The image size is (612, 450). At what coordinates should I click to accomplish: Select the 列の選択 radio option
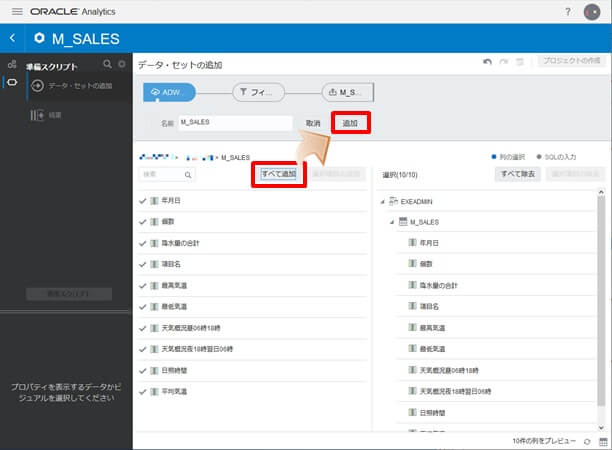click(508, 157)
